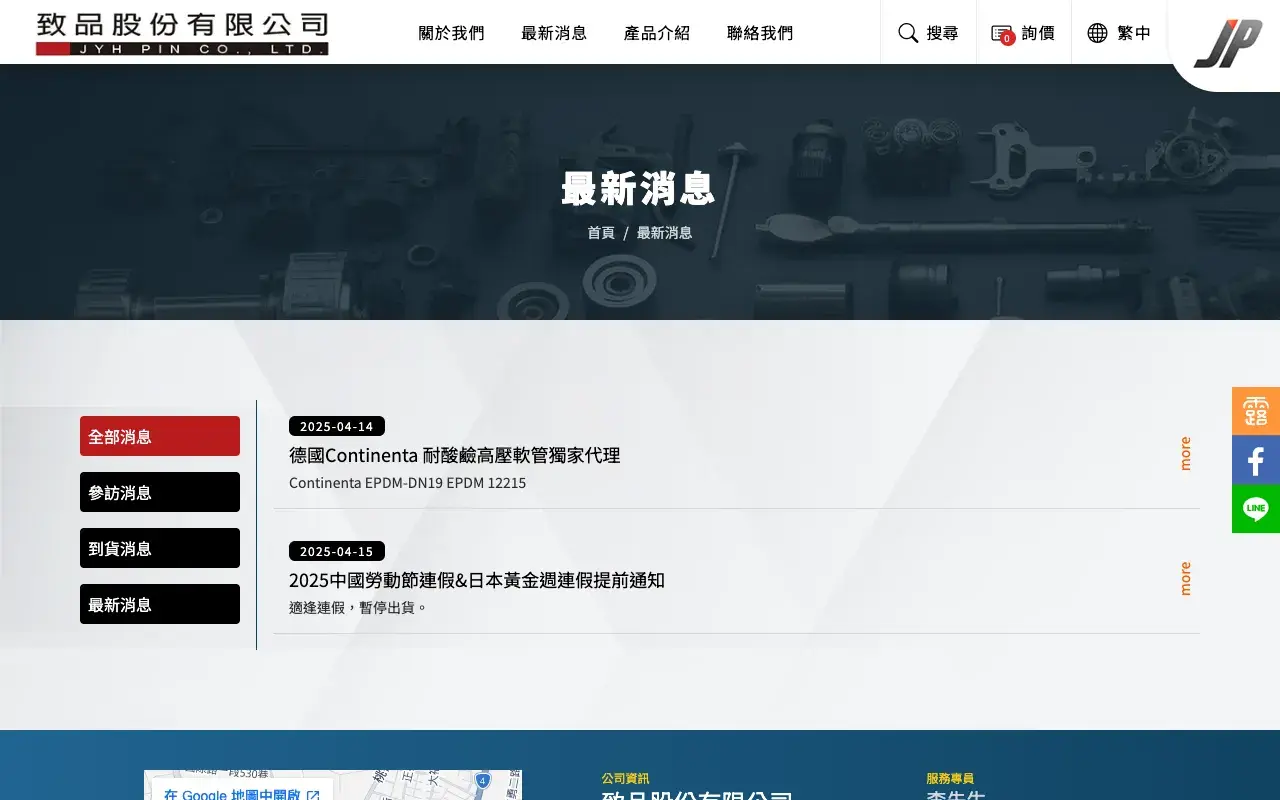This screenshot has height=800, width=1280.
Task: Click text Continenta EPDM-DN19 EPDM 12215
Action: [407, 483]
